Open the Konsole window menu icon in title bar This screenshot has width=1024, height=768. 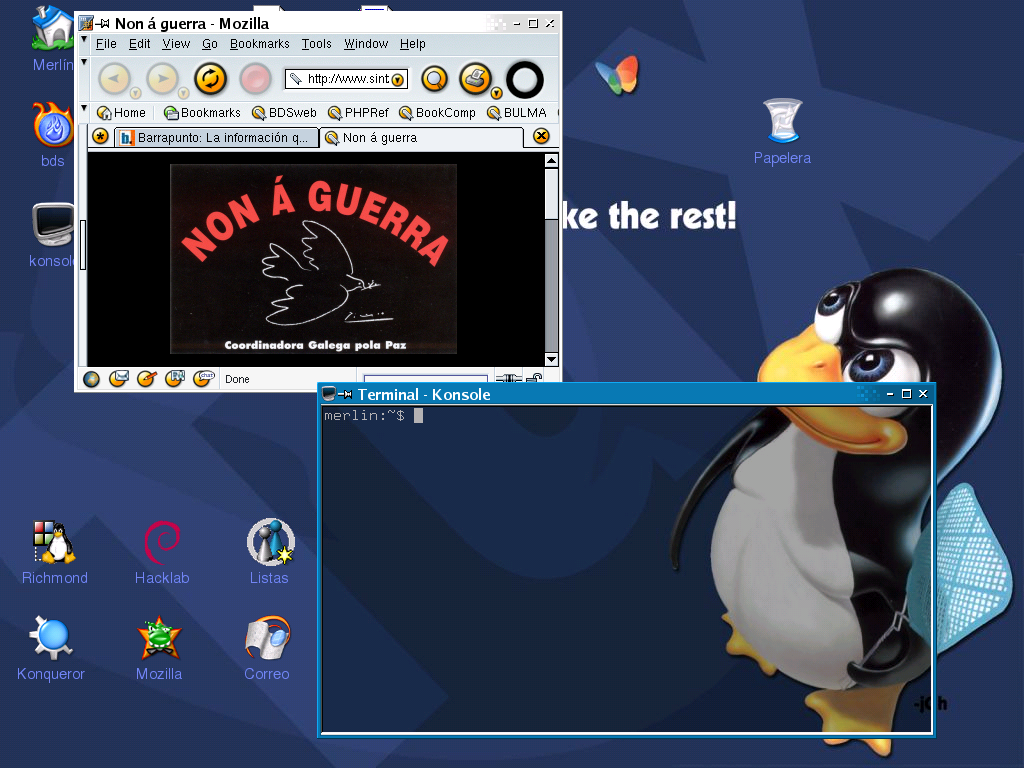coord(329,394)
